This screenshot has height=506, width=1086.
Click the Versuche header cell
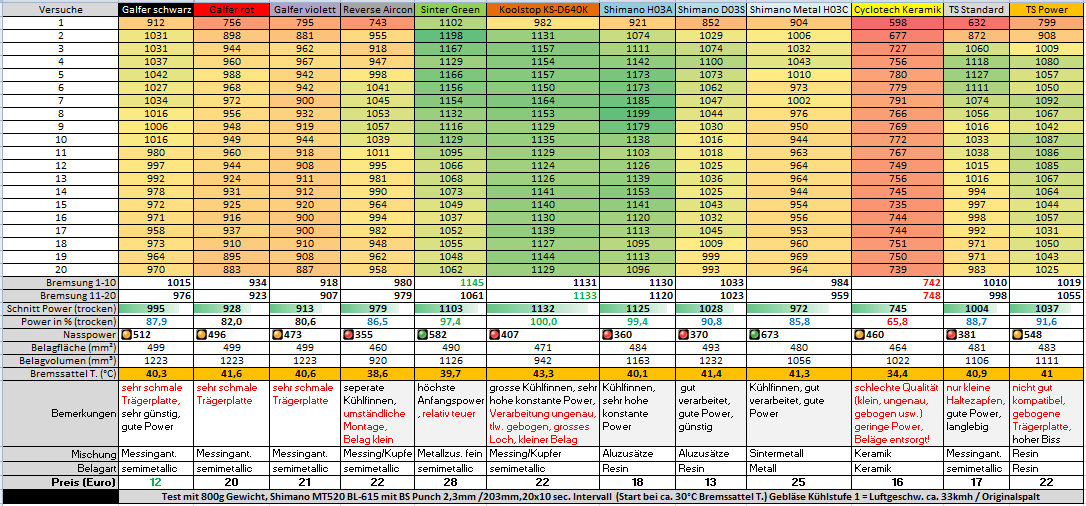(x=60, y=10)
